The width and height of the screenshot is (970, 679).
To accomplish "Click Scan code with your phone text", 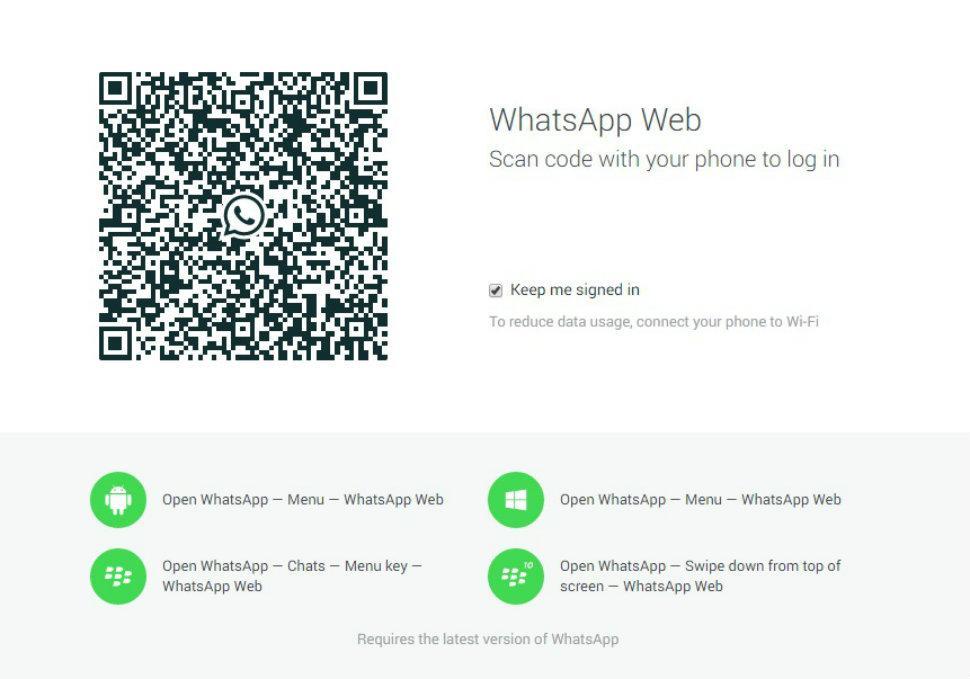I will pos(664,160).
